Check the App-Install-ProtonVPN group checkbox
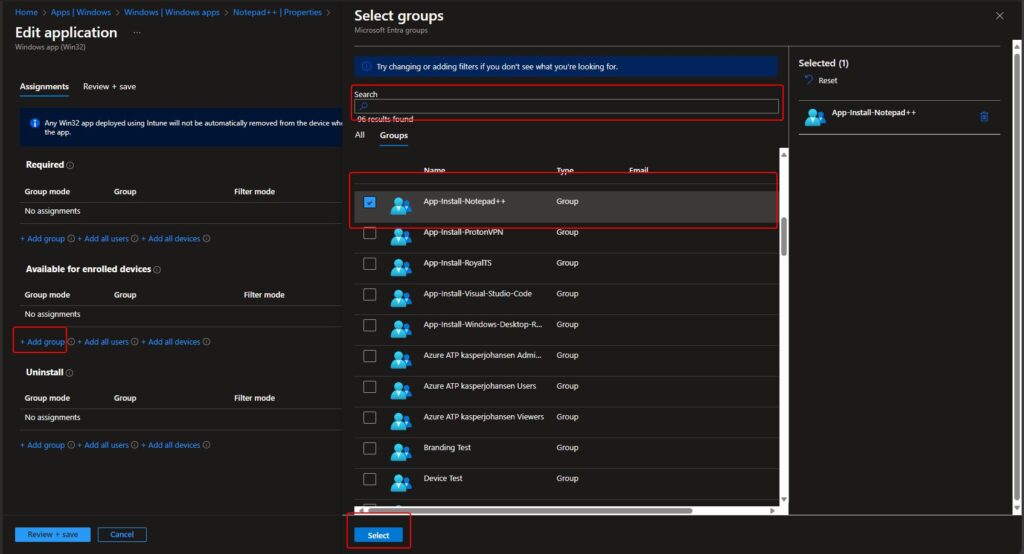 pos(370,233)
